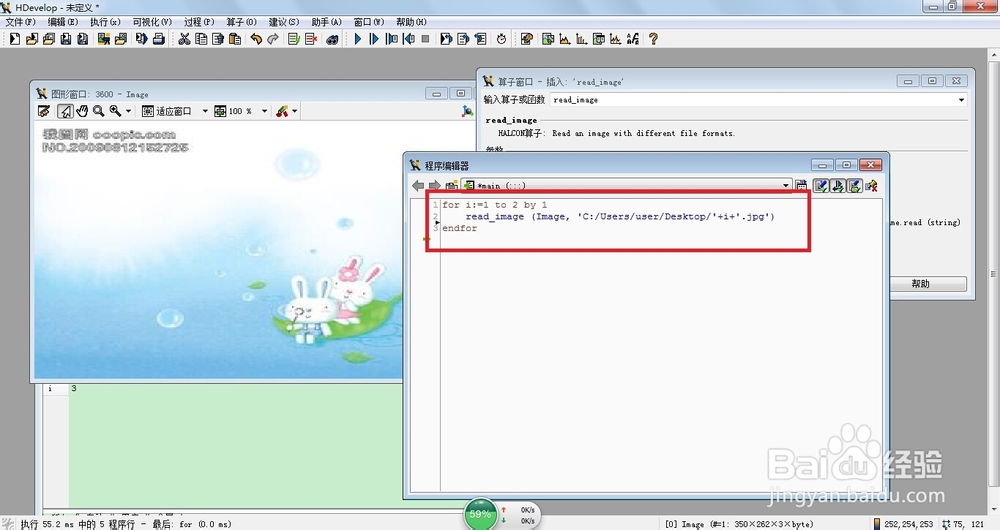Screen dimensions: 1000x530
Task: Click the zoom-in magnifier with plus sign
Action: tap(115, 111)
